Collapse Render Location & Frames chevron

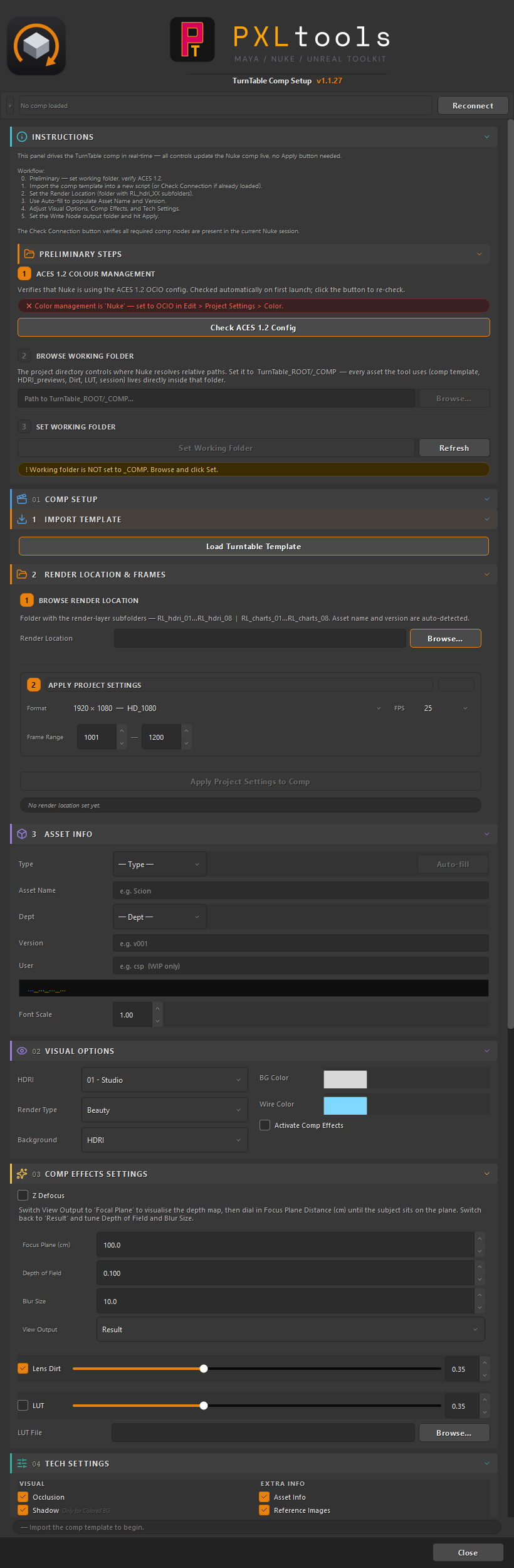pos(487,574)
